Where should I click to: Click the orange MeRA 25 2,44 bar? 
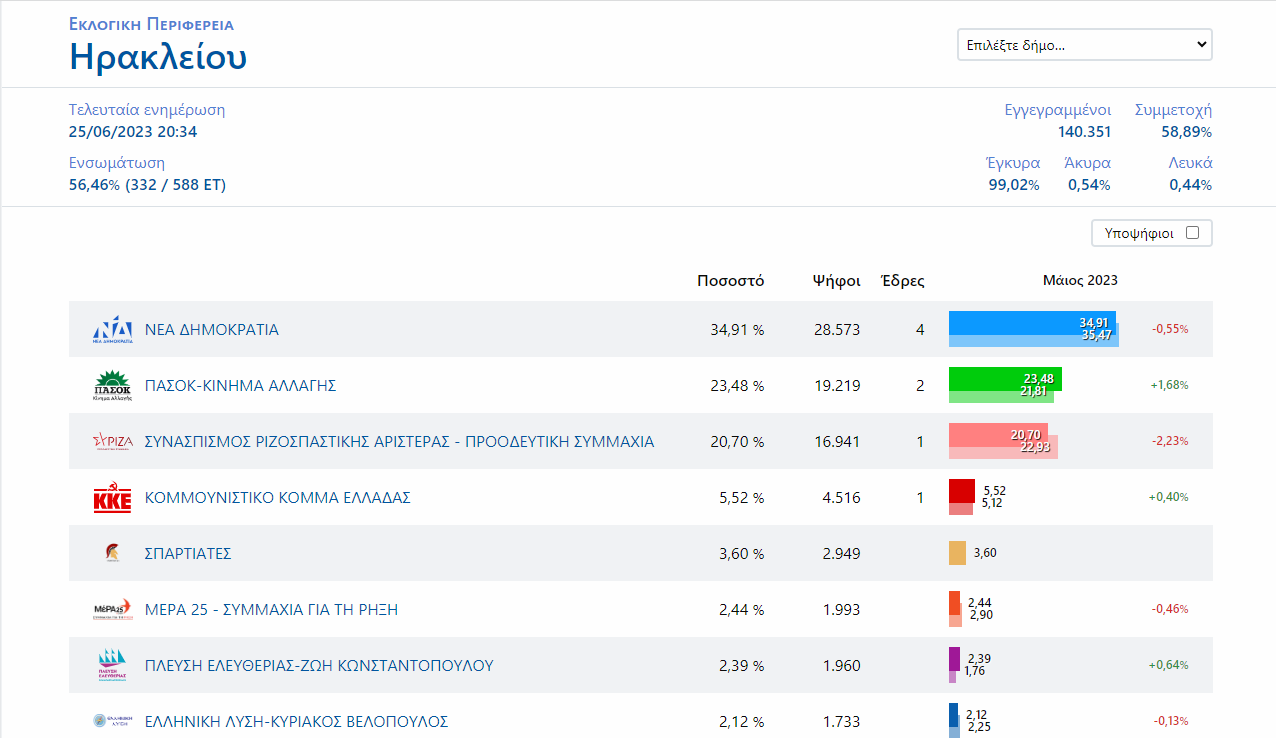954,602
